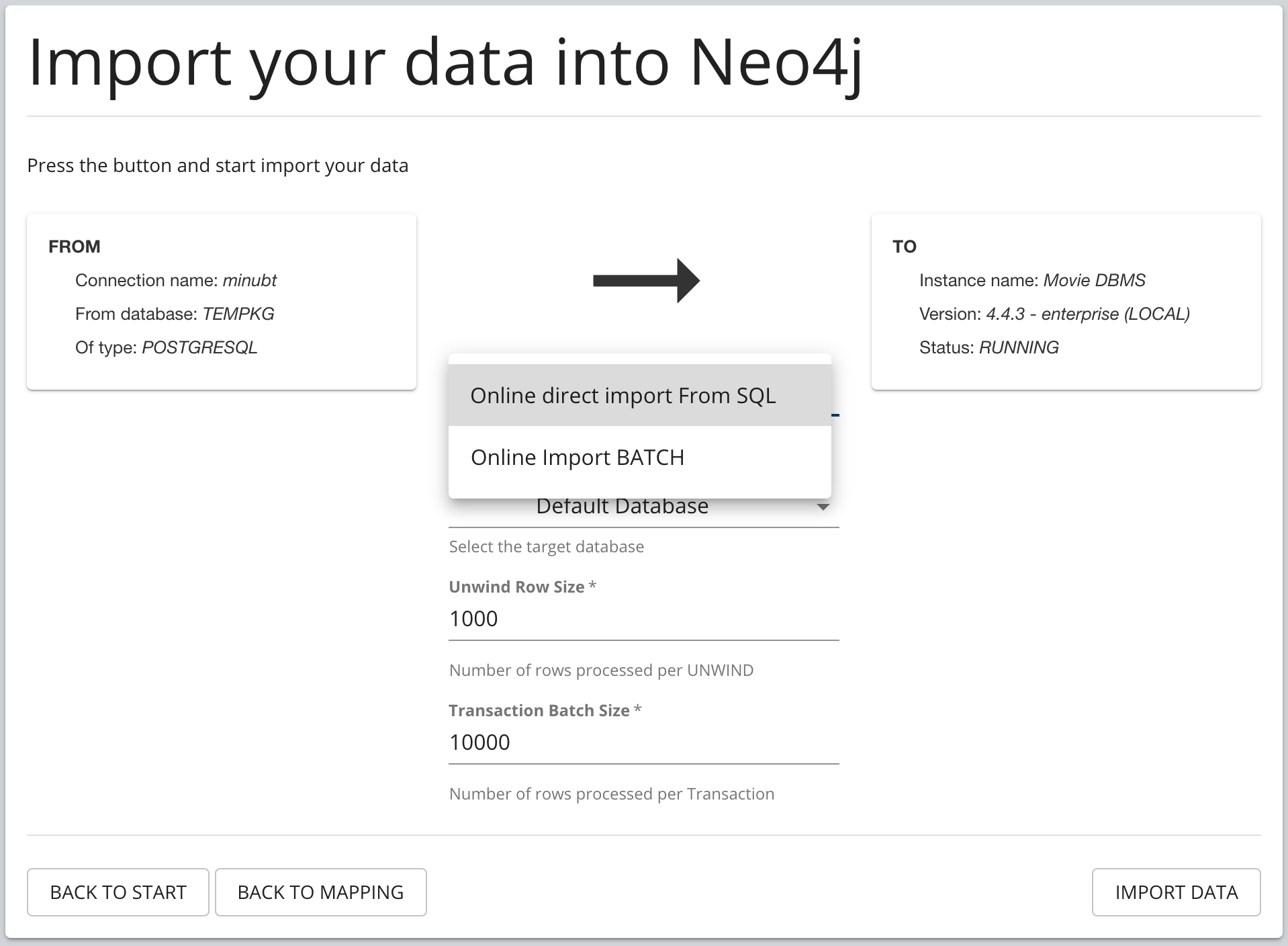The height and width of the screenshot is (946, 1288).
Task: Click the Transaction Batch Size field
Action: [x=643, y=742]
